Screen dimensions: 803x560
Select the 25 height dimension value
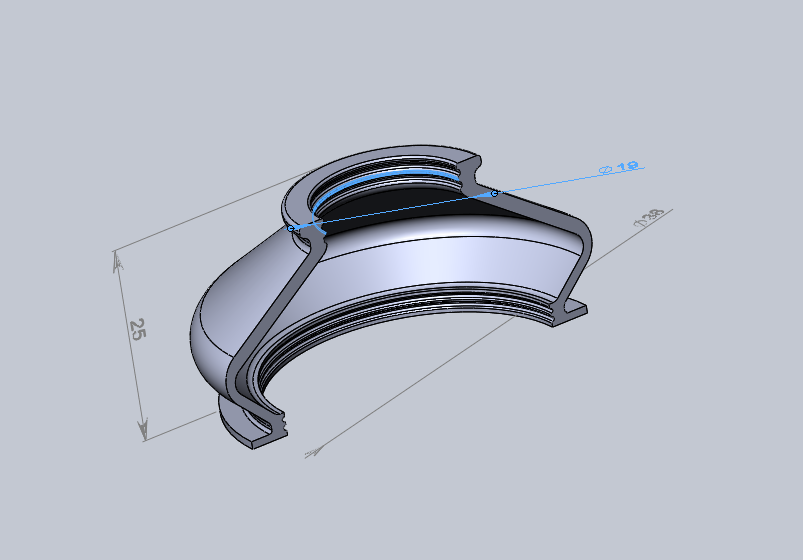tap(137, 329)
